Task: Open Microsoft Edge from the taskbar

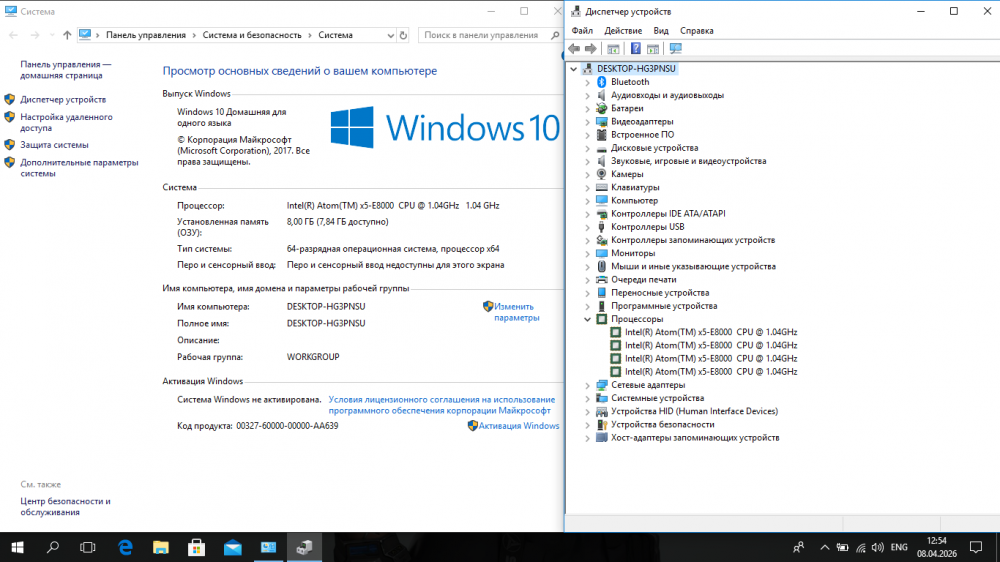Action: pyautogui.click(x=126, y=547)
